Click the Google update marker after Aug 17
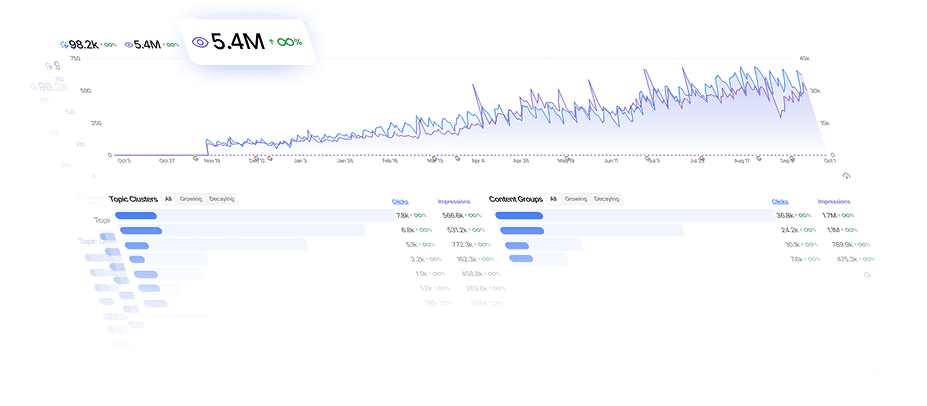This screenshot has height=406, width=927. [x=759, y=158]
